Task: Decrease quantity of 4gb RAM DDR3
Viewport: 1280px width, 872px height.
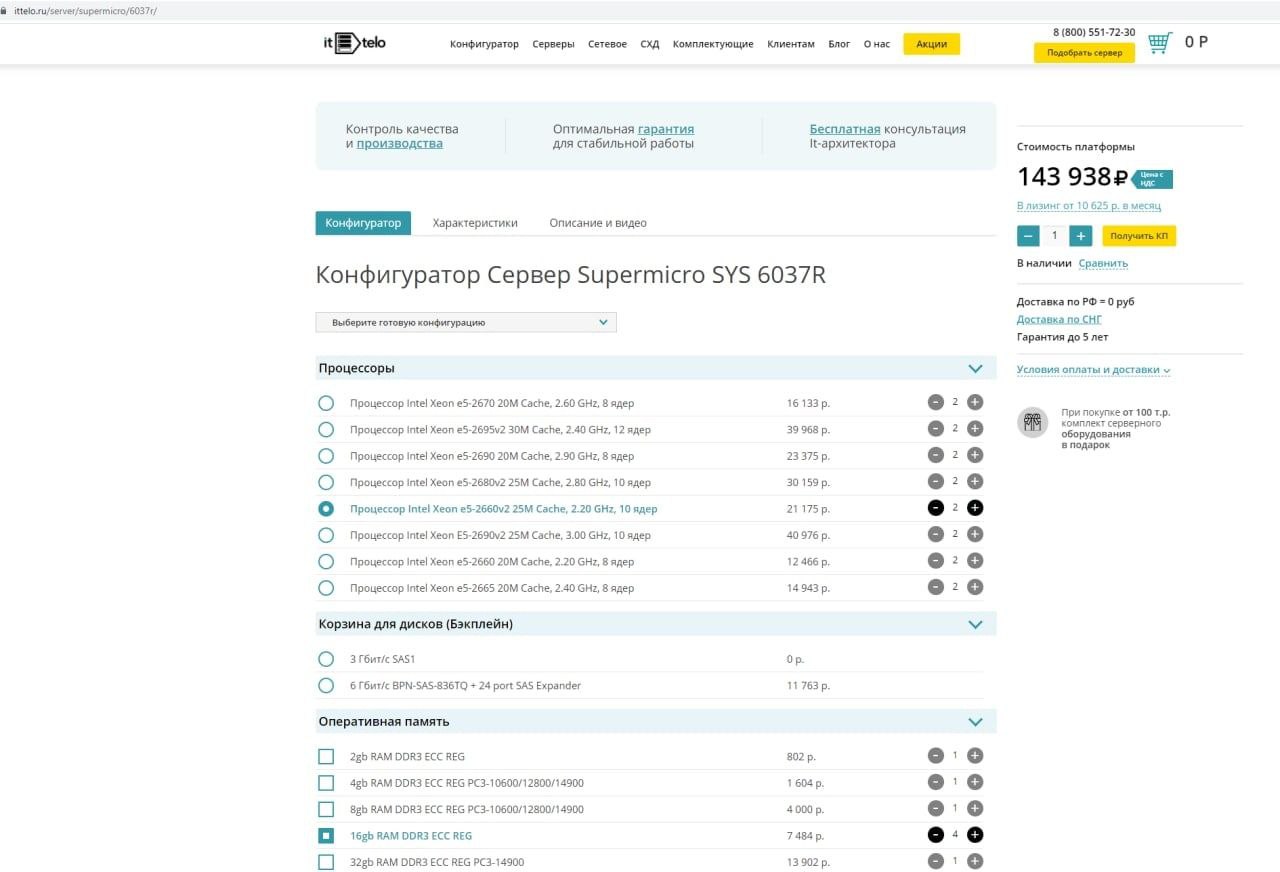Action: coord(936,782)
